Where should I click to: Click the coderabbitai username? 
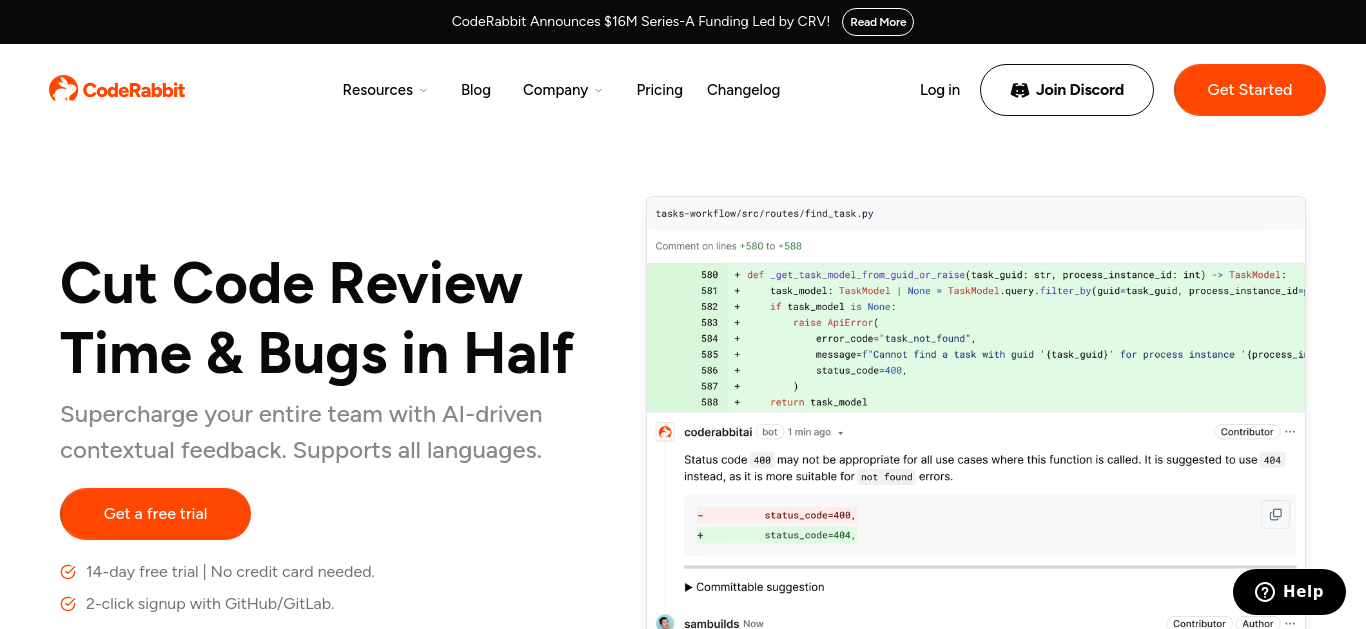(718, 432)
